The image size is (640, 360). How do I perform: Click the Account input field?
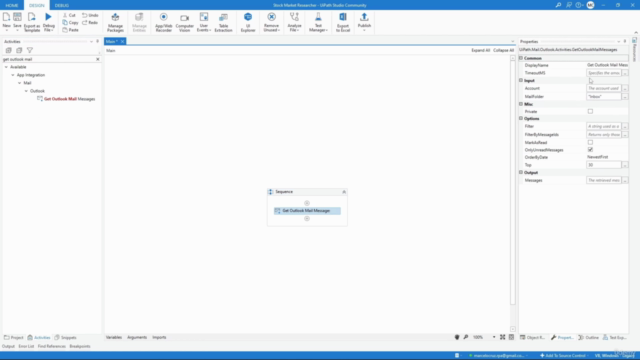click(x=604, y=88)
